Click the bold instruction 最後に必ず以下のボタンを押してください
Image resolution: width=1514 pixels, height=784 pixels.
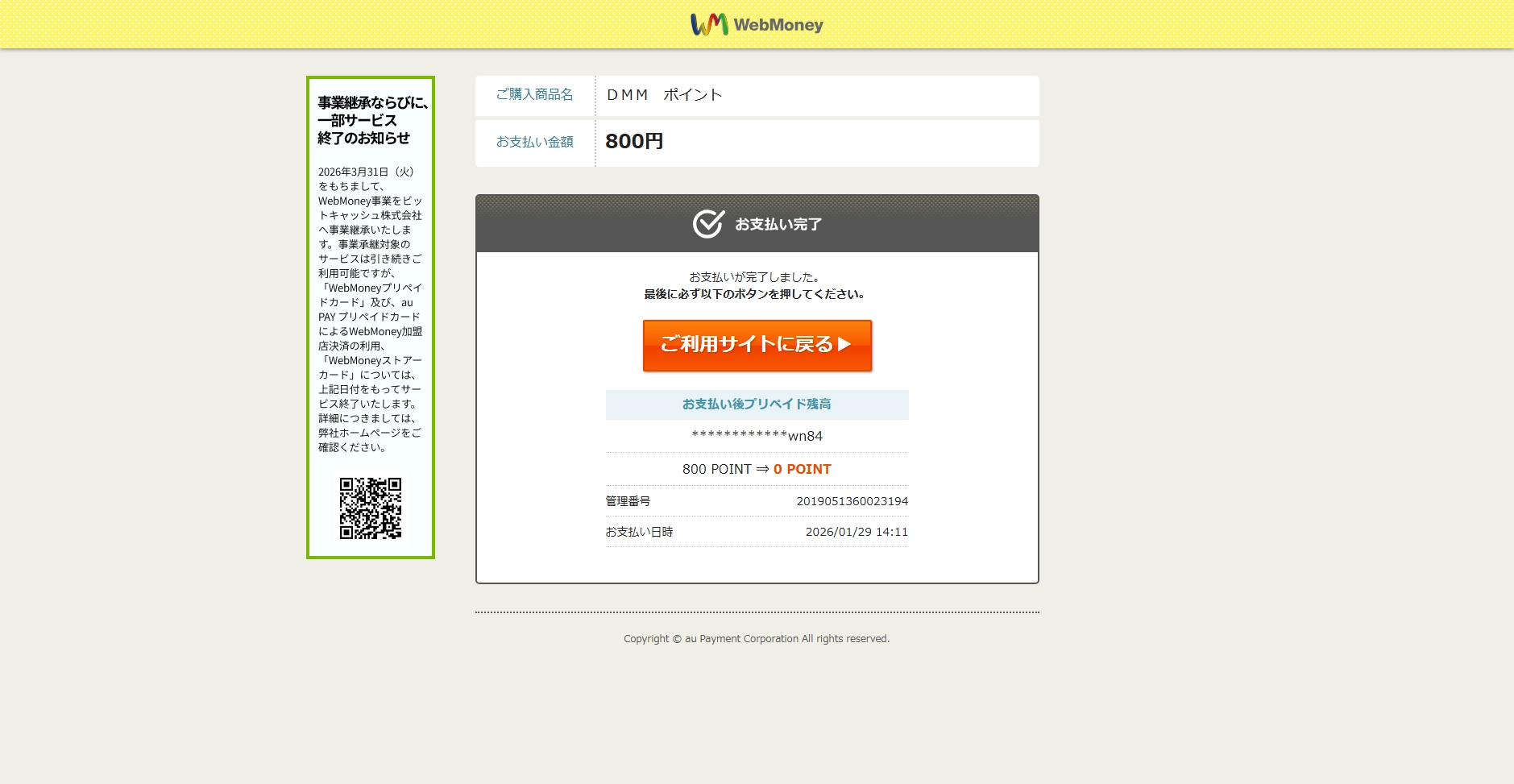(x=754, y=294)
